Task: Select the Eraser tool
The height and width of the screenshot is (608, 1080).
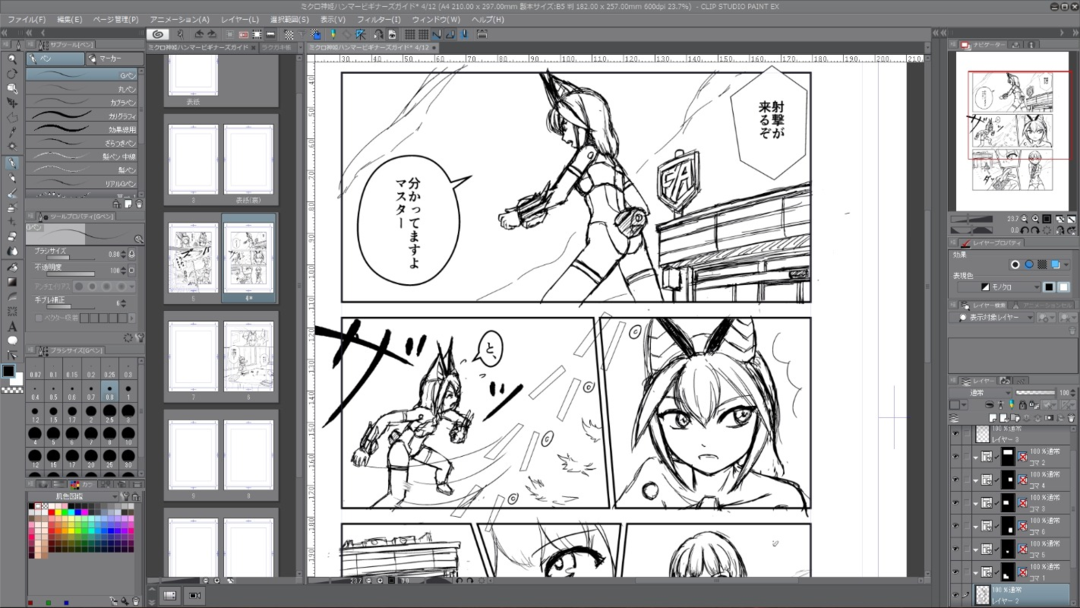Action: pyautogui.click(x=11, y=236)
